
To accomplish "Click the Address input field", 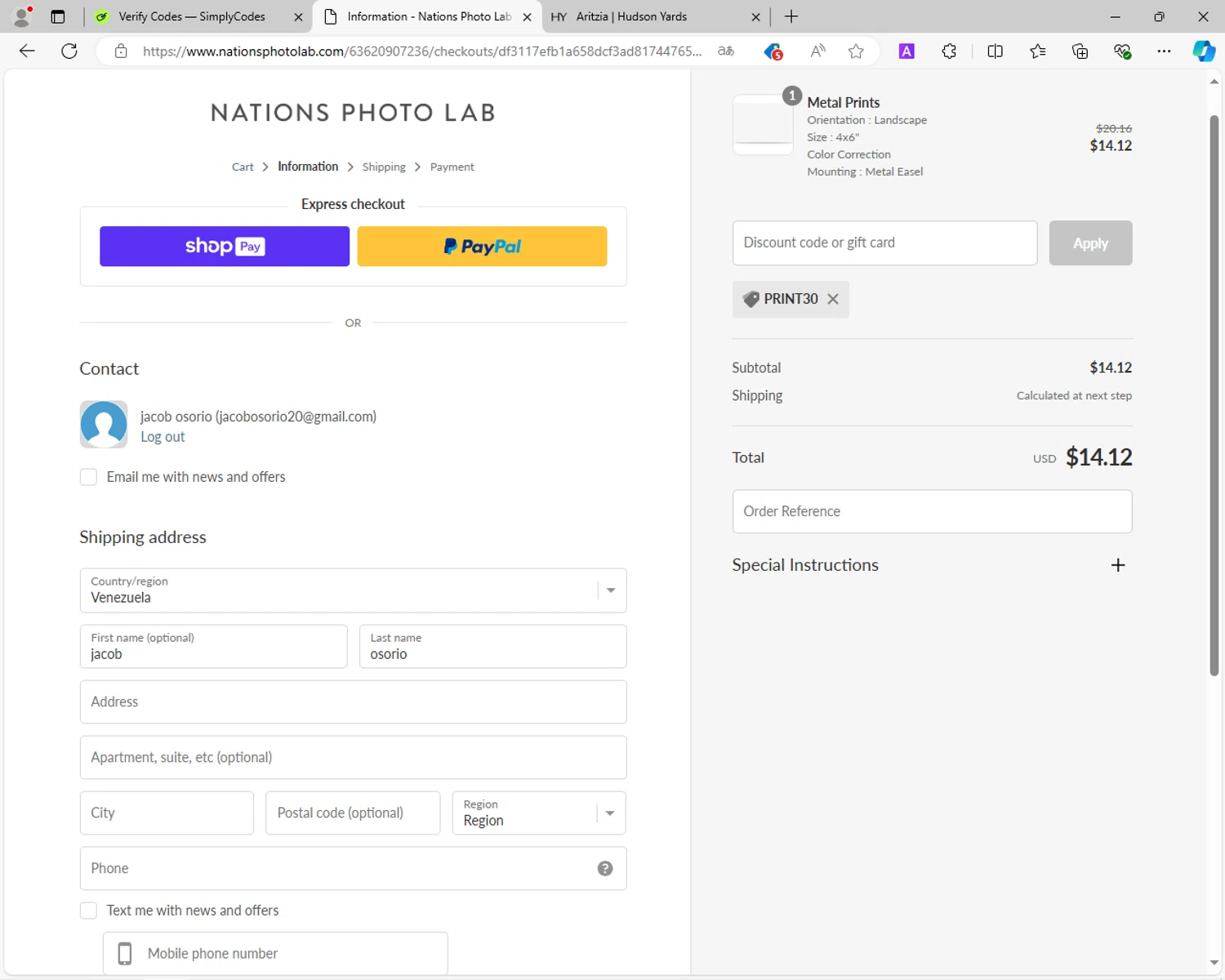I will click(x=353, y=702).
